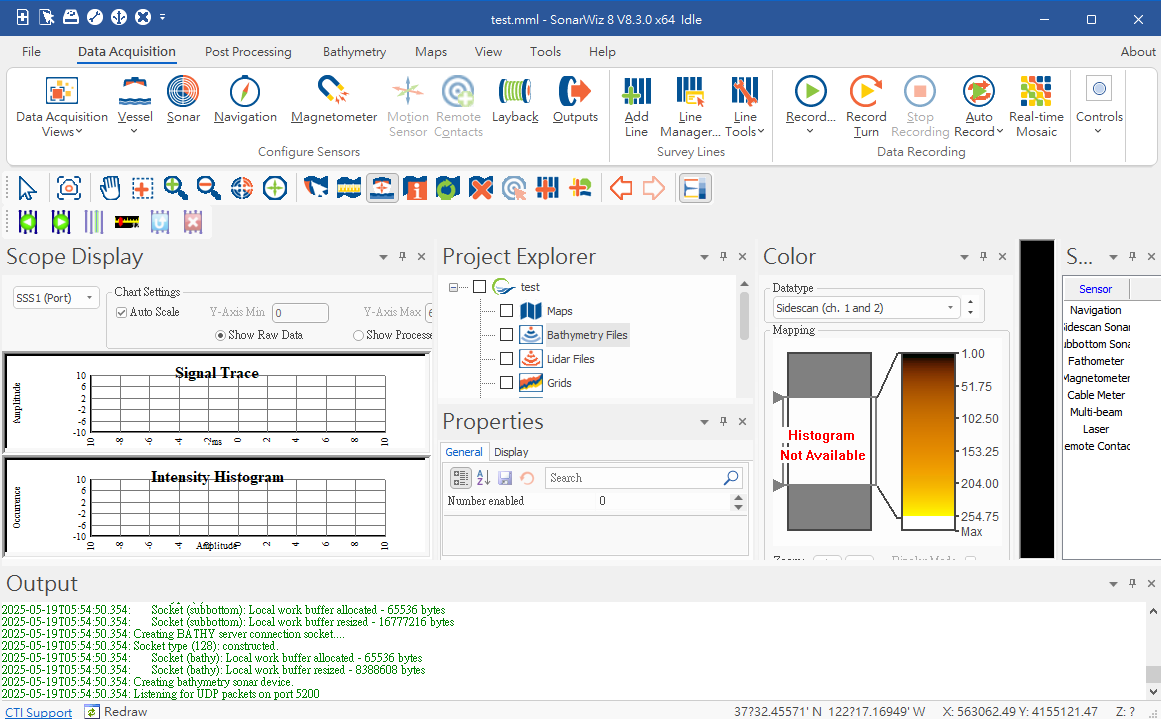Click the Properties Search field
1161x719 pixels.
point(643,478)
